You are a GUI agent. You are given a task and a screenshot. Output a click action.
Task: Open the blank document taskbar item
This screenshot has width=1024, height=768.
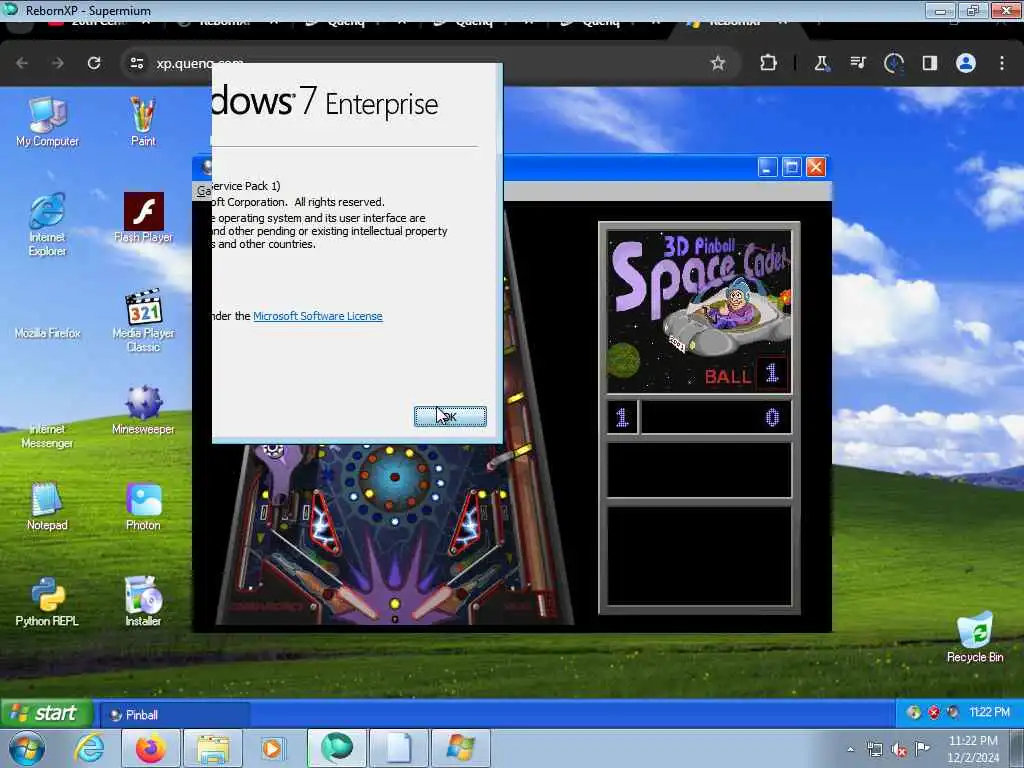(399, 748)
